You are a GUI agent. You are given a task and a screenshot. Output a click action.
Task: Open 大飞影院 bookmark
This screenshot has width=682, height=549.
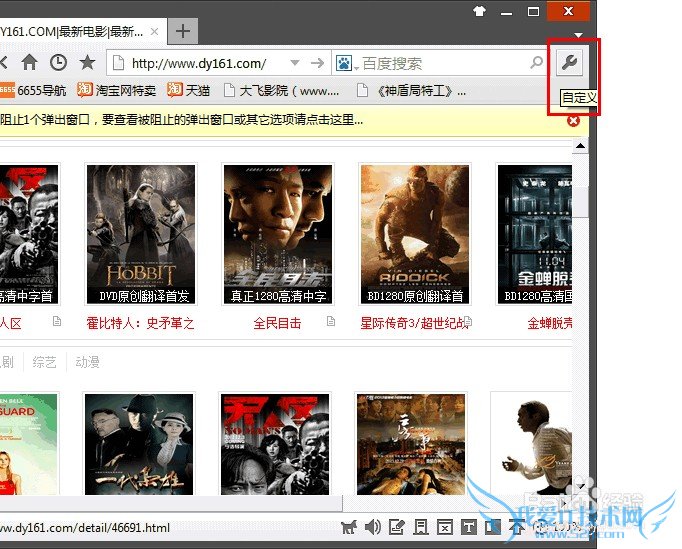[x=282, y=90]
